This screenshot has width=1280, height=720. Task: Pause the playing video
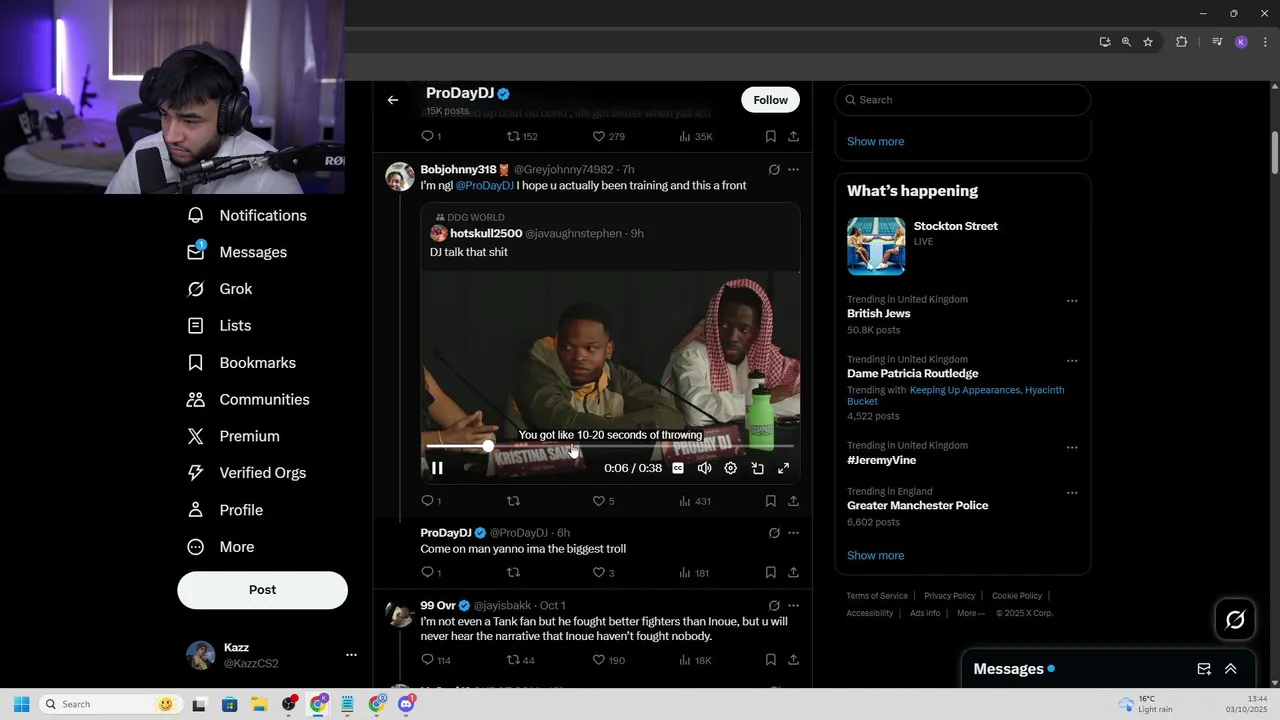pos(437,468)
